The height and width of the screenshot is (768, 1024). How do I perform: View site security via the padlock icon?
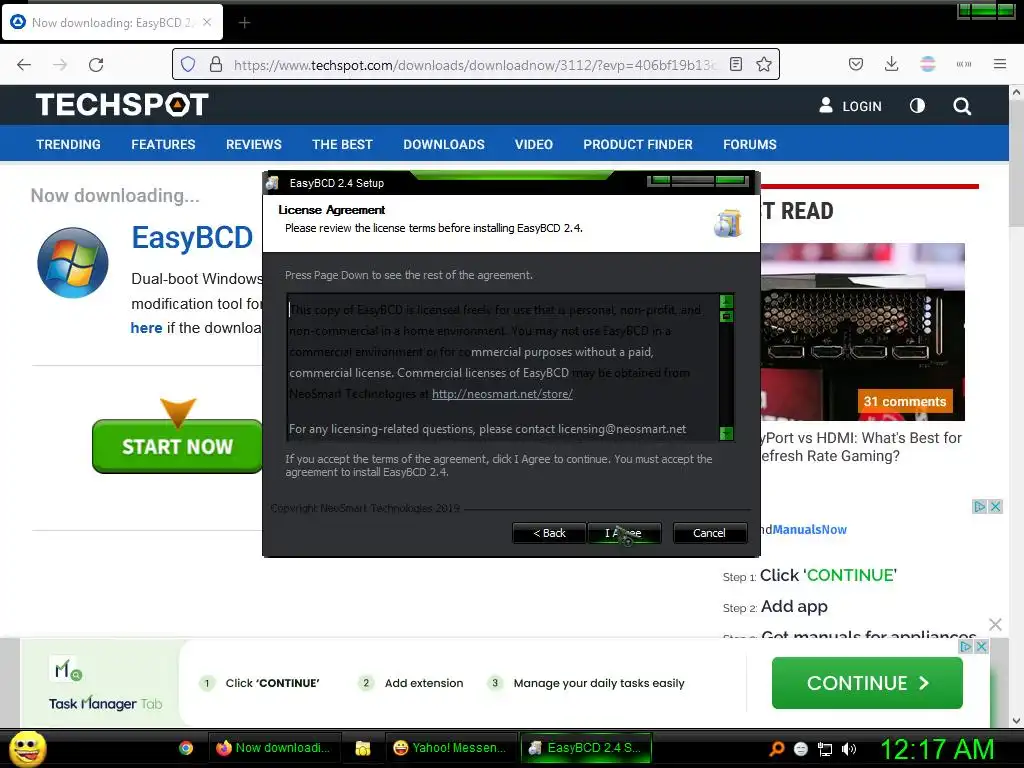click(216, 64)
